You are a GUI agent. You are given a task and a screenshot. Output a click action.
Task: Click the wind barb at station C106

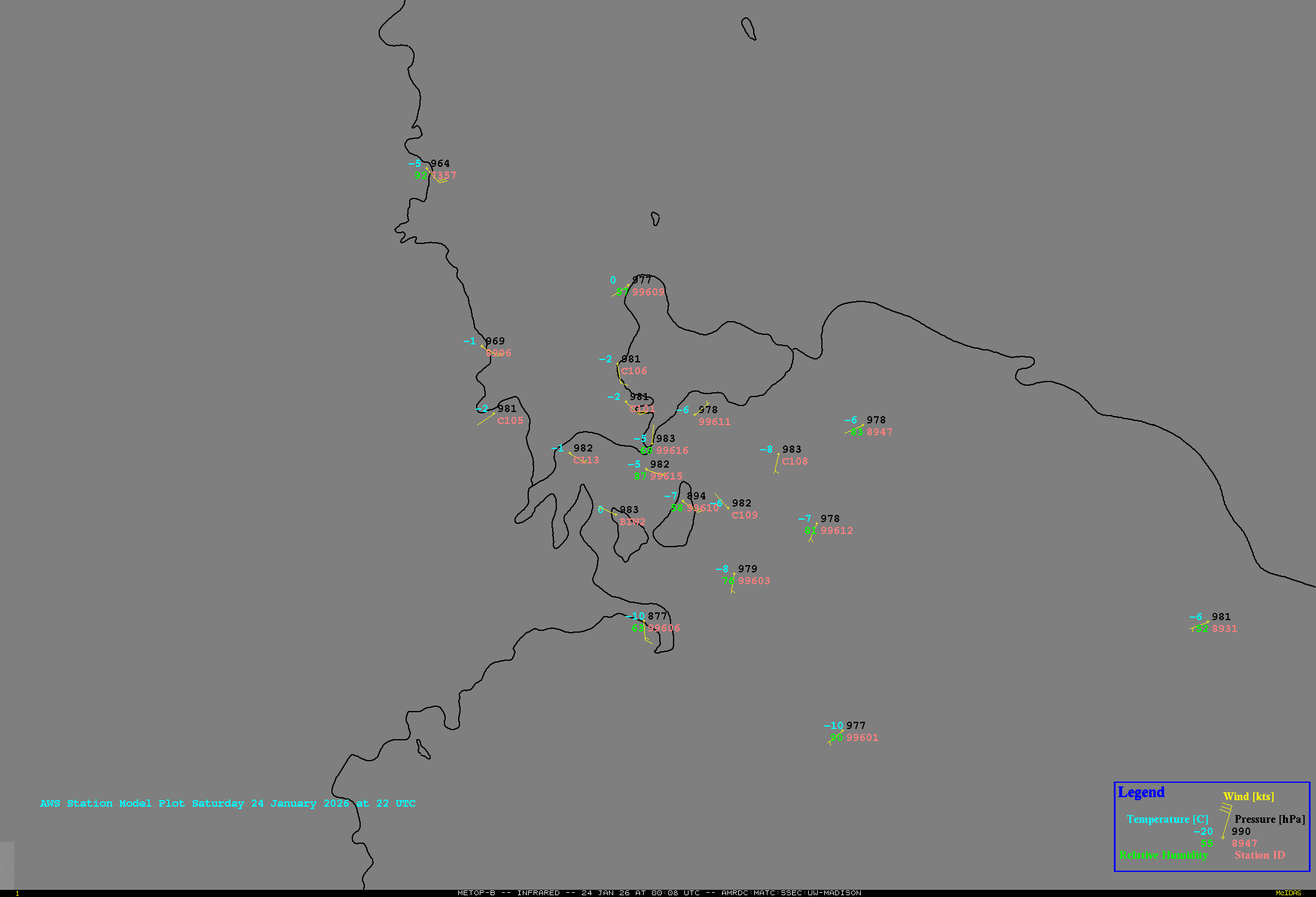pos(620,374)
